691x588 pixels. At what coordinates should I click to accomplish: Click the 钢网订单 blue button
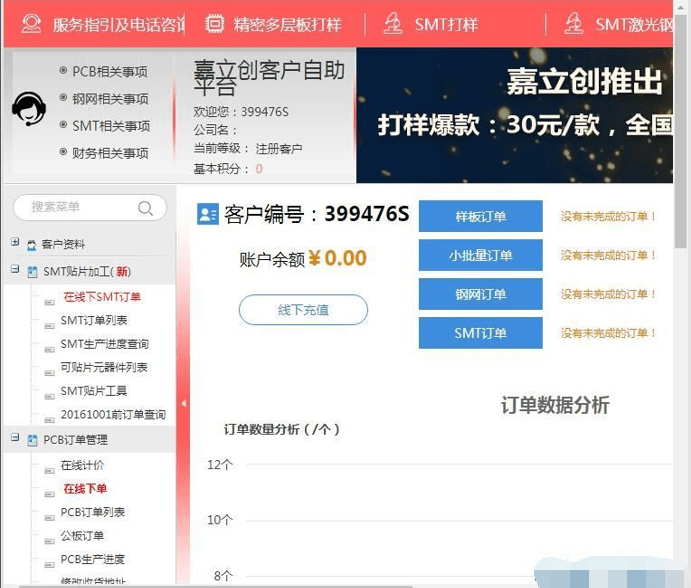[480, 294]
